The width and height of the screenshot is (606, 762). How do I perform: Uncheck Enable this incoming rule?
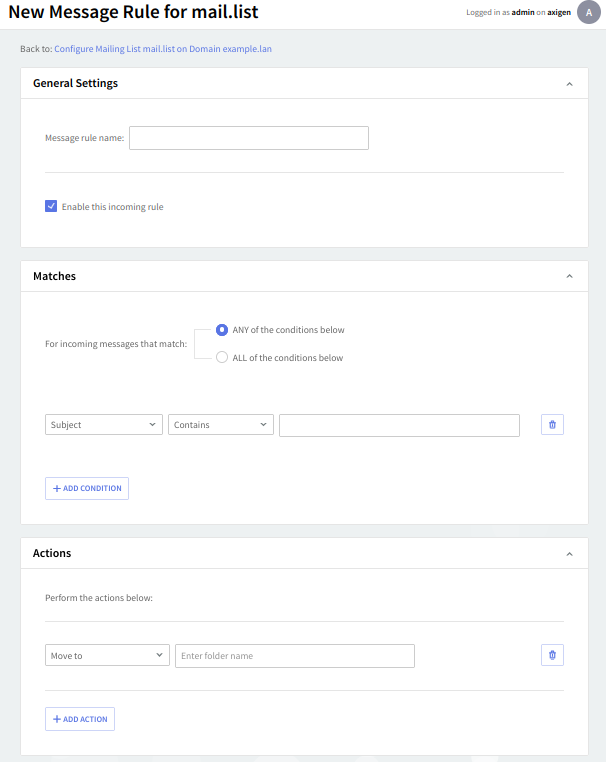pos(51,207)
